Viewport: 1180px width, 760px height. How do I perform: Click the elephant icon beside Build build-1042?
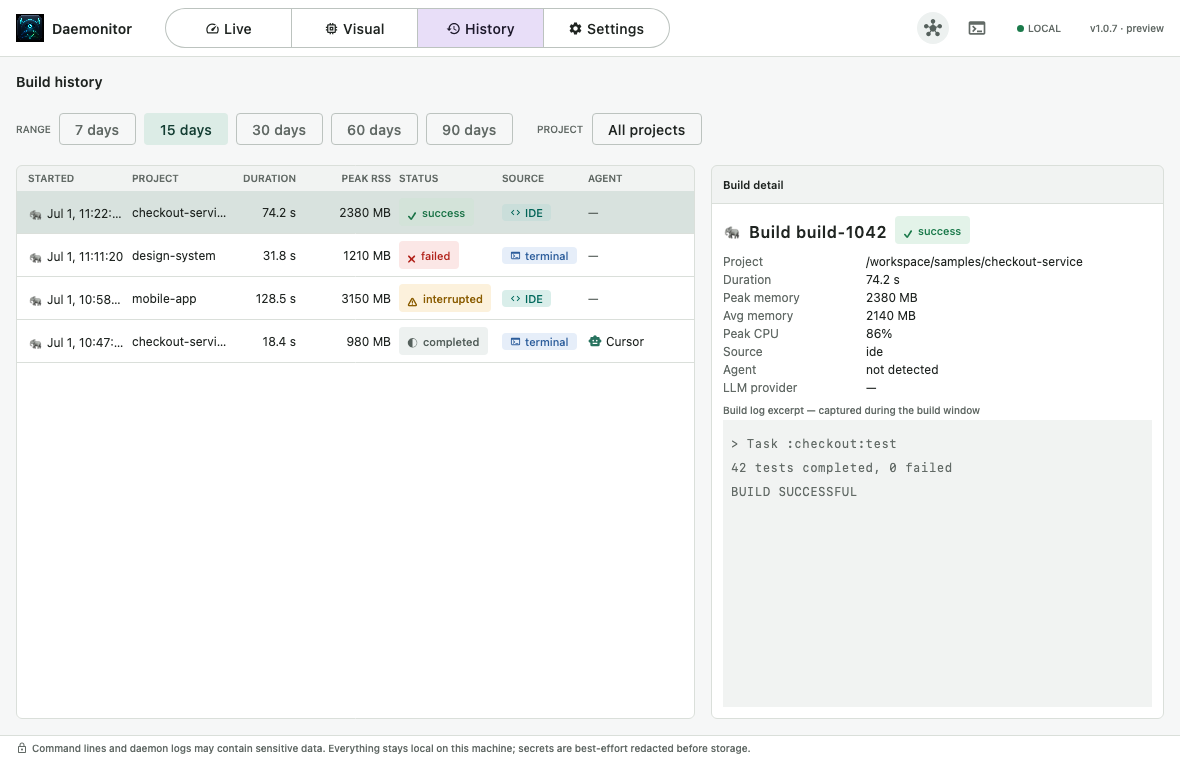(732, 233)
